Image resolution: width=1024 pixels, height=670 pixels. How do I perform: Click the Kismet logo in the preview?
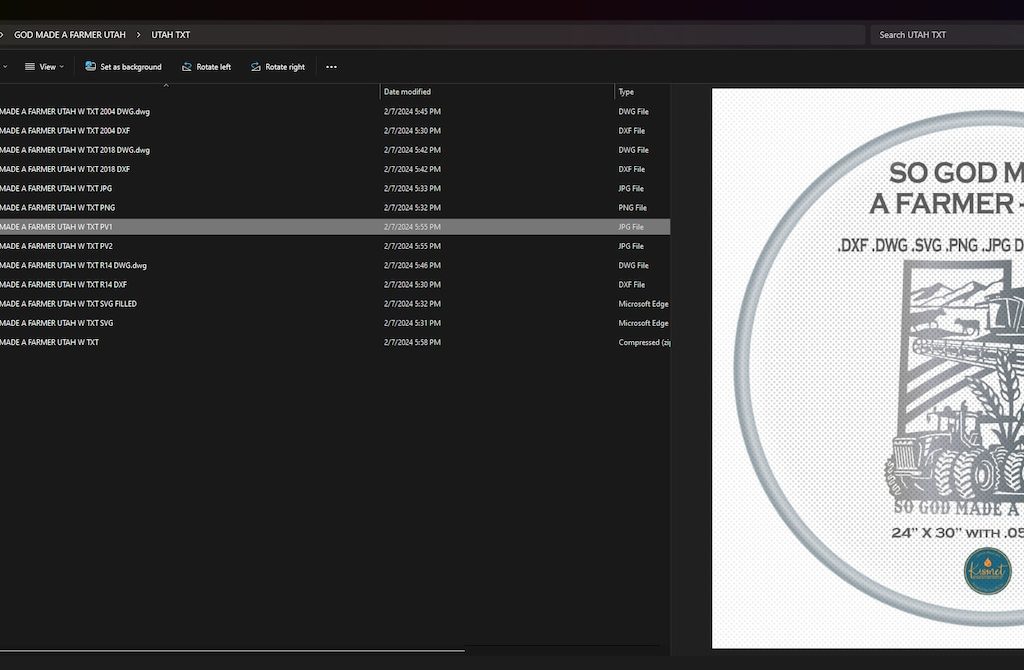(x=987, y=570)
